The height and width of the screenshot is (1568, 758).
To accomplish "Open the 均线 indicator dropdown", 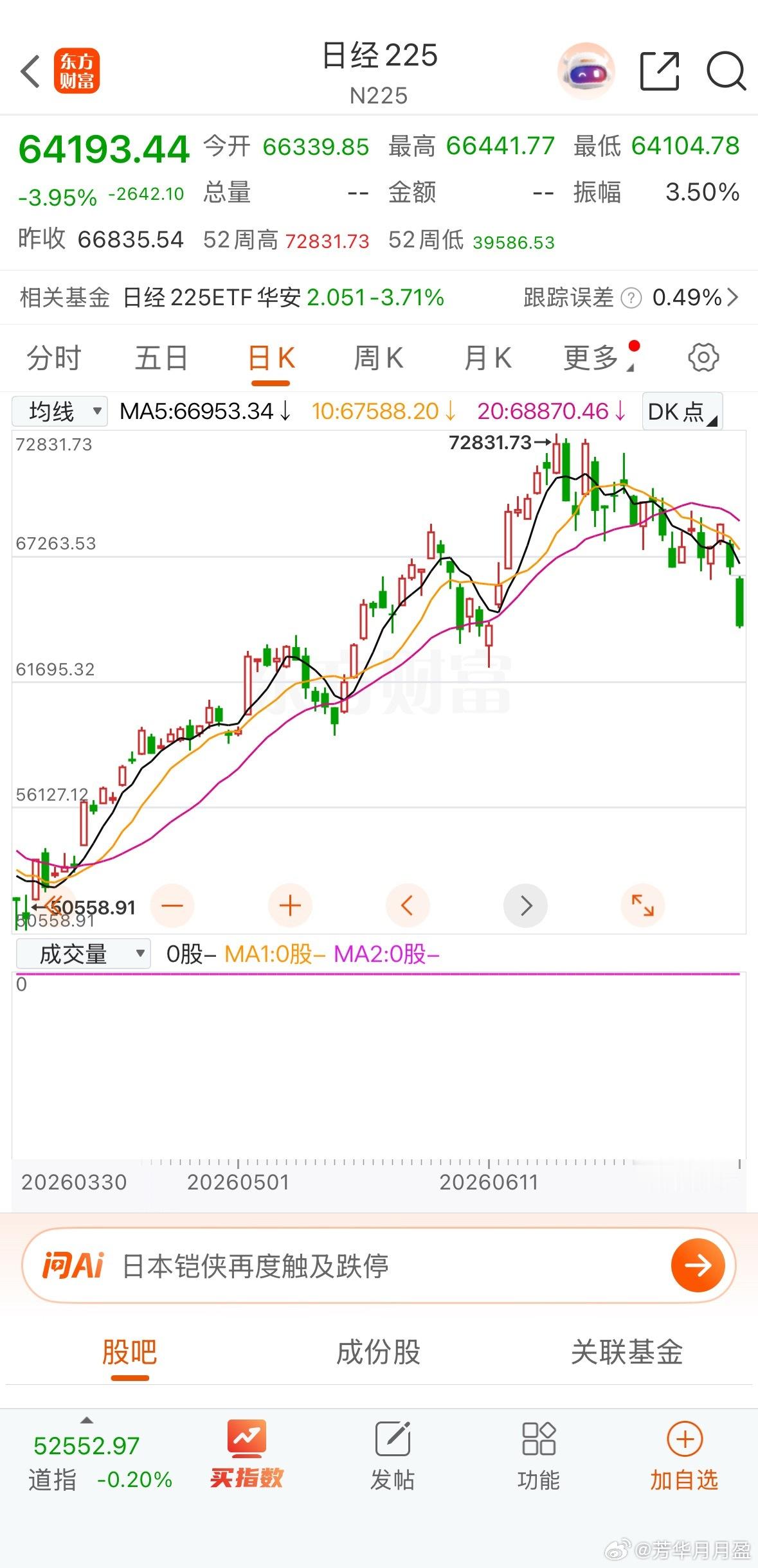I will [x=60, y=411].
